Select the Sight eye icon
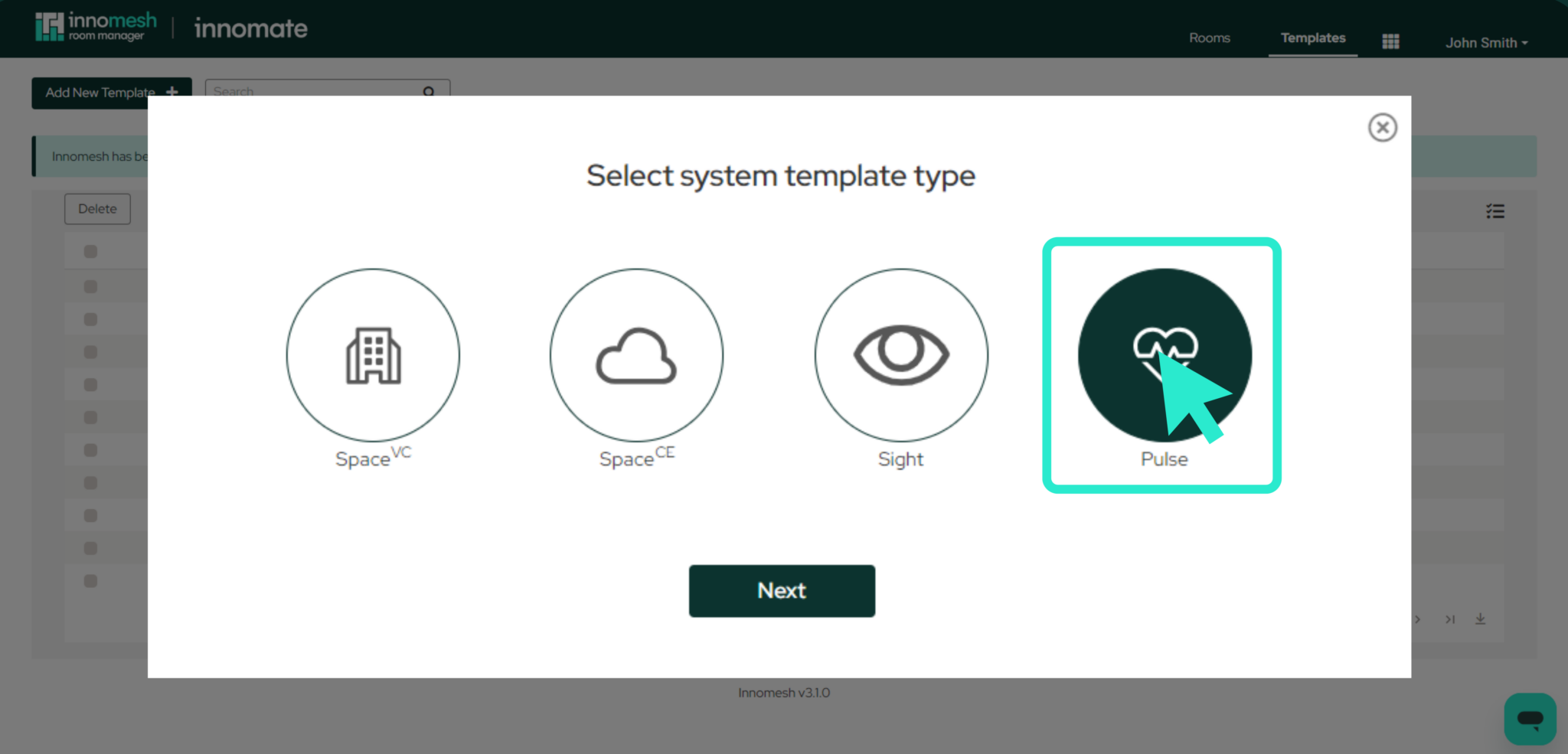Screen dimensions: 1568x754 tap(900, 354)
